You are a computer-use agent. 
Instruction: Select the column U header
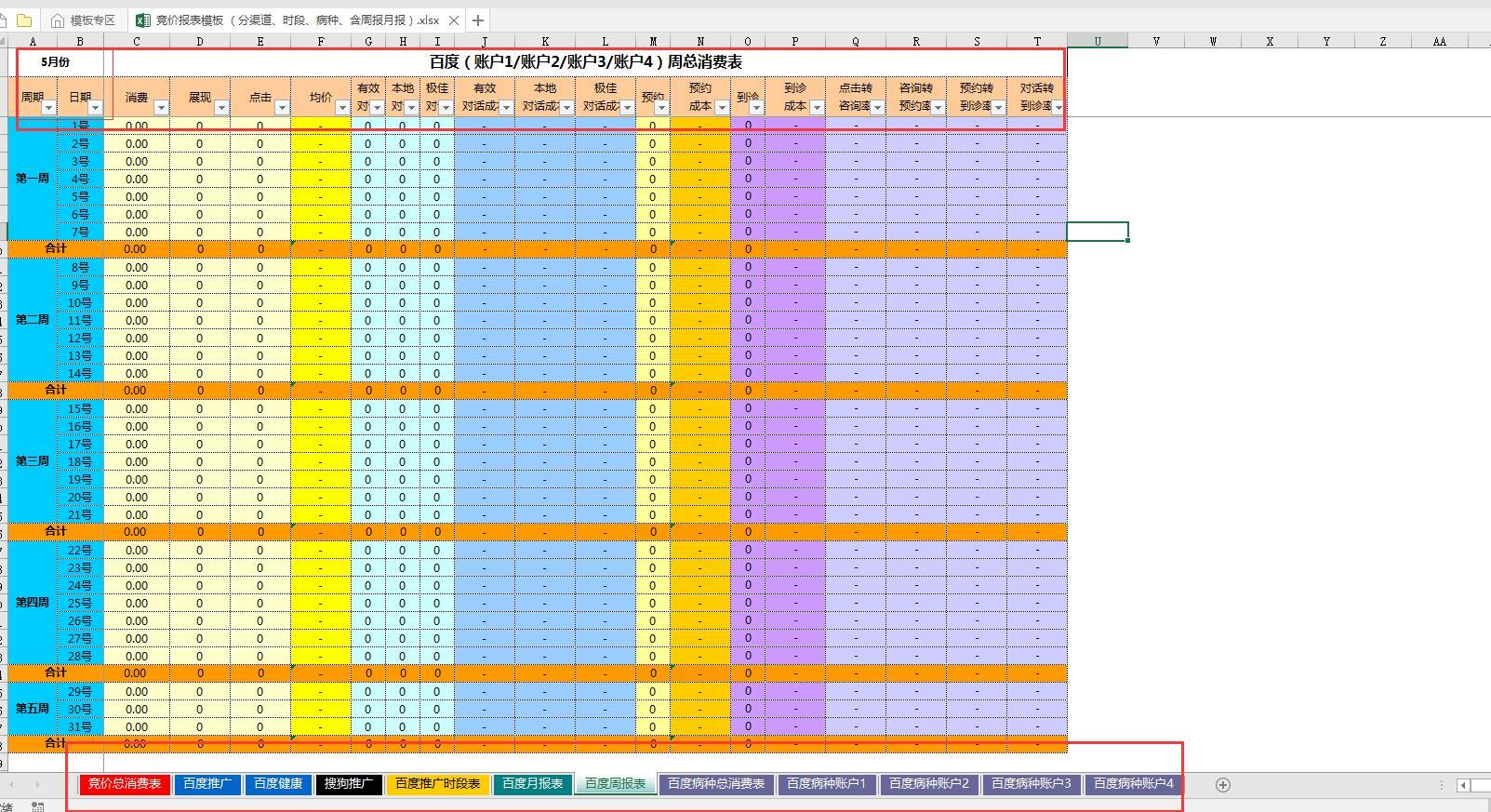tap(1098, 41)
